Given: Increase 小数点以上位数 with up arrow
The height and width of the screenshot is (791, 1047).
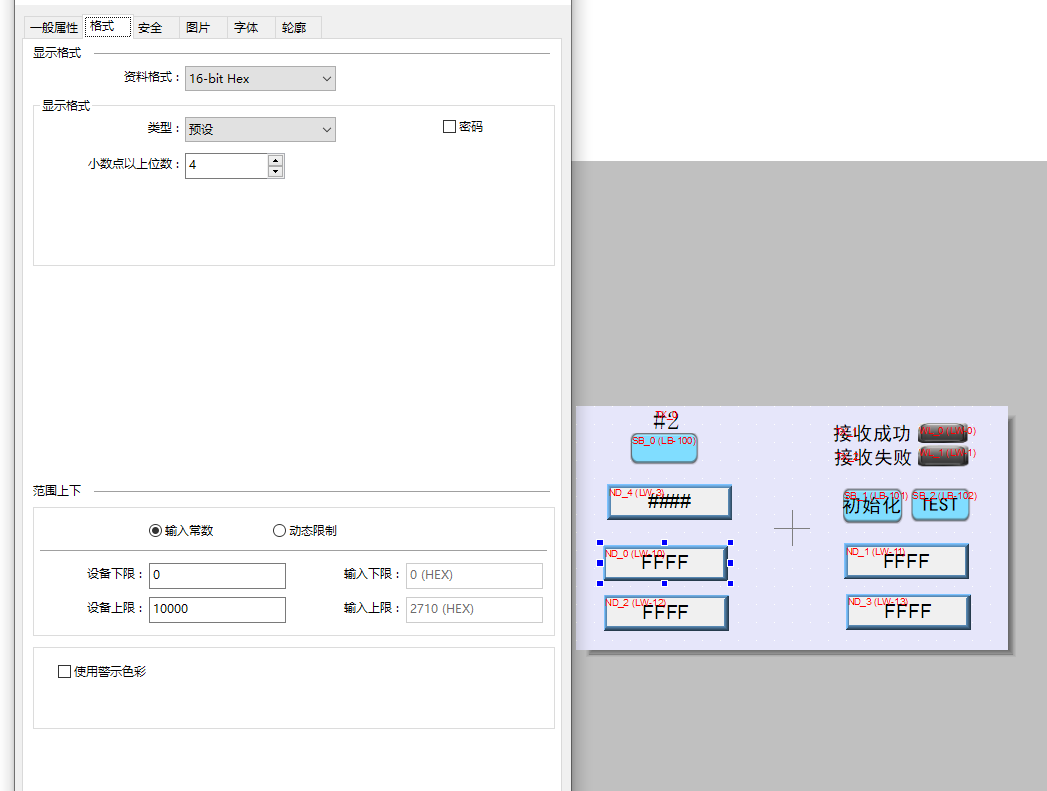Looking at the screenshot, I should tap(276, 160).
